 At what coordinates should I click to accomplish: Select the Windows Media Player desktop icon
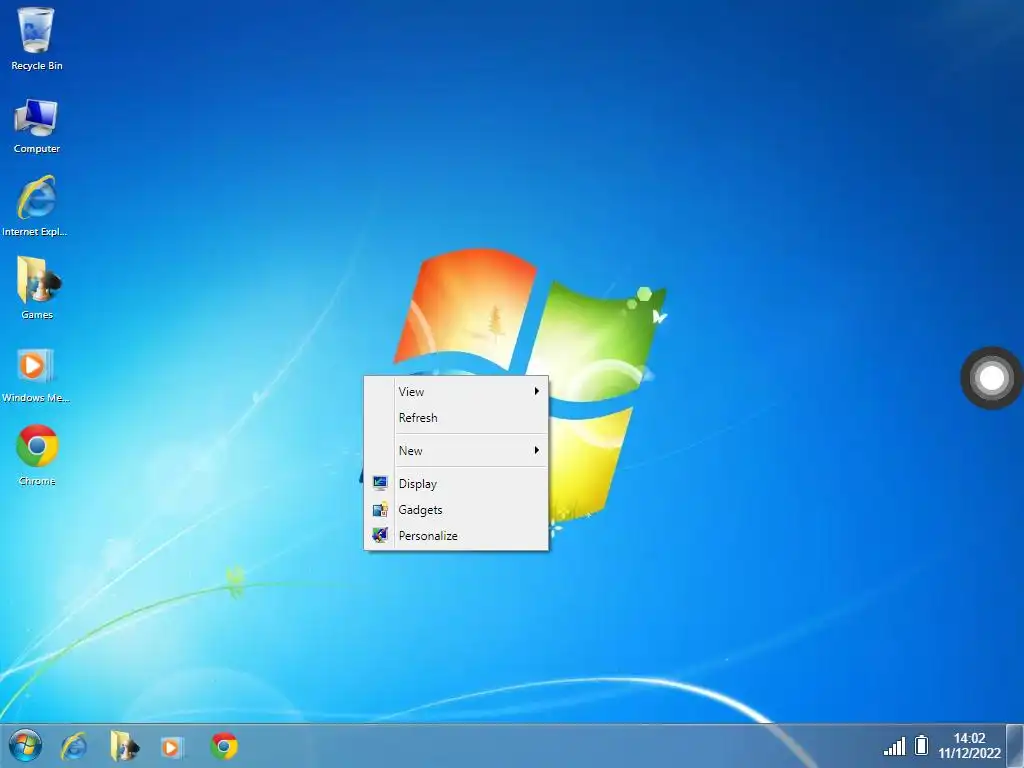(36, 375)
